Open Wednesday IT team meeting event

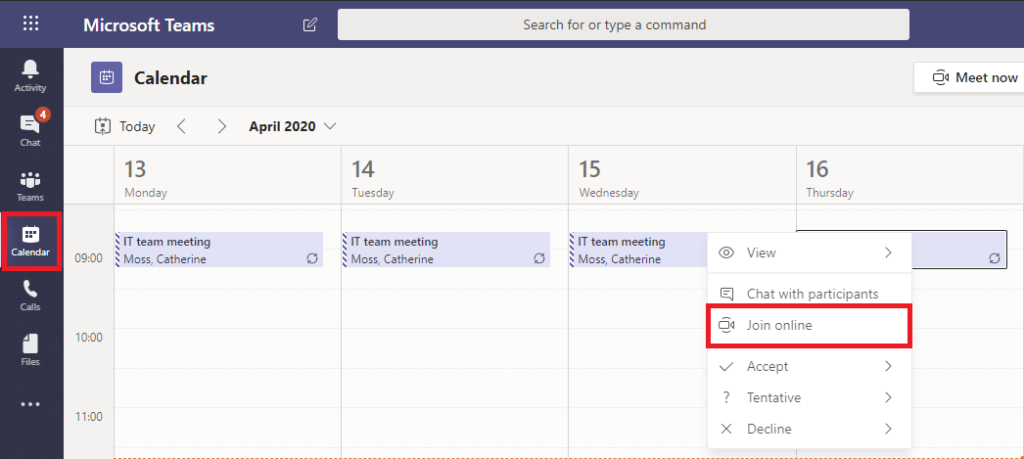(x=639, y=250)
